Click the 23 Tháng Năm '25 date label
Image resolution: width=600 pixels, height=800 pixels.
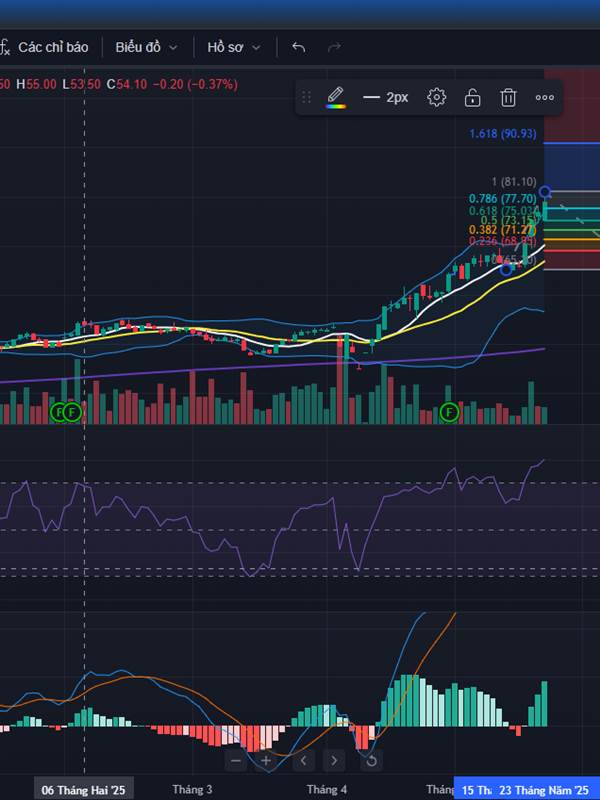pyautogui.click(x=544, y=790)
